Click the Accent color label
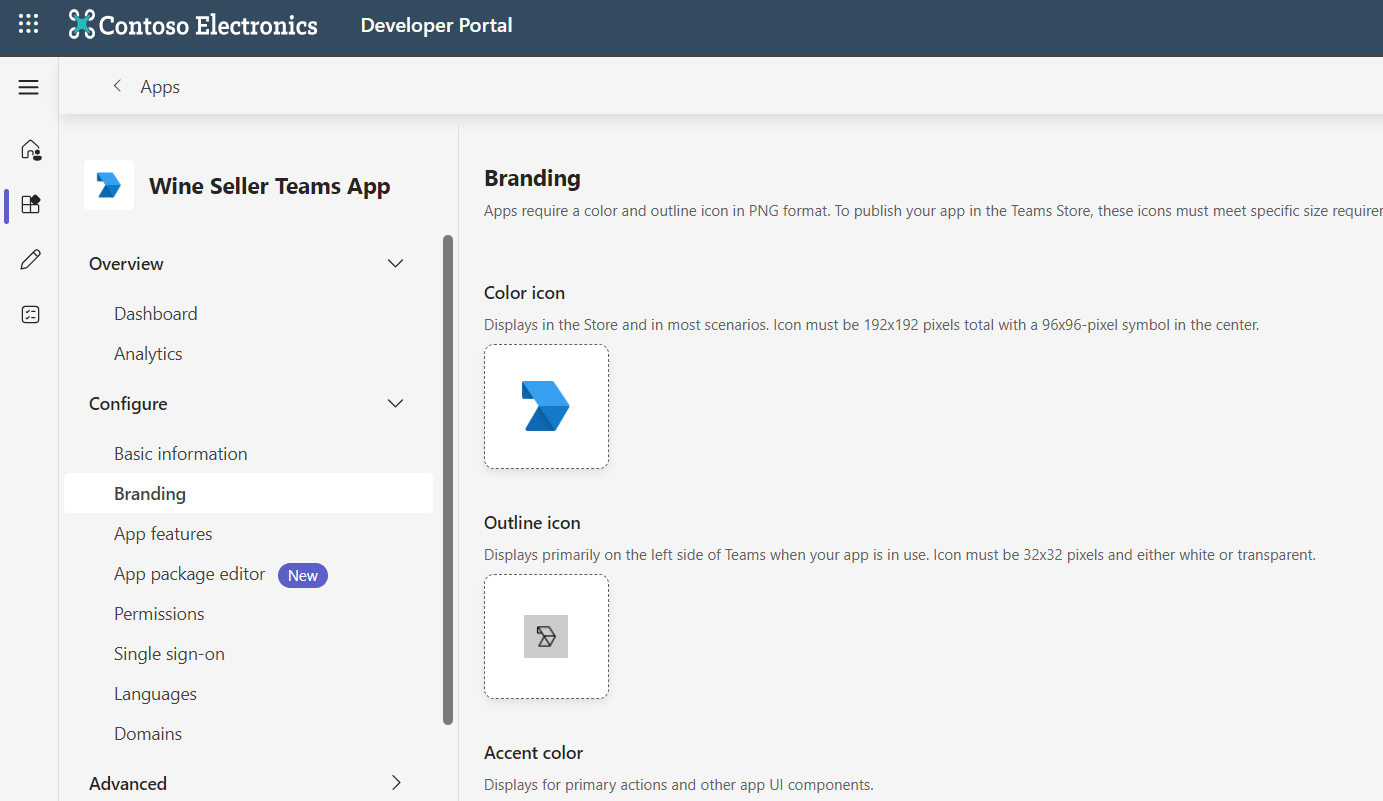Screen dimensions: 1383x801 [533, 752]
